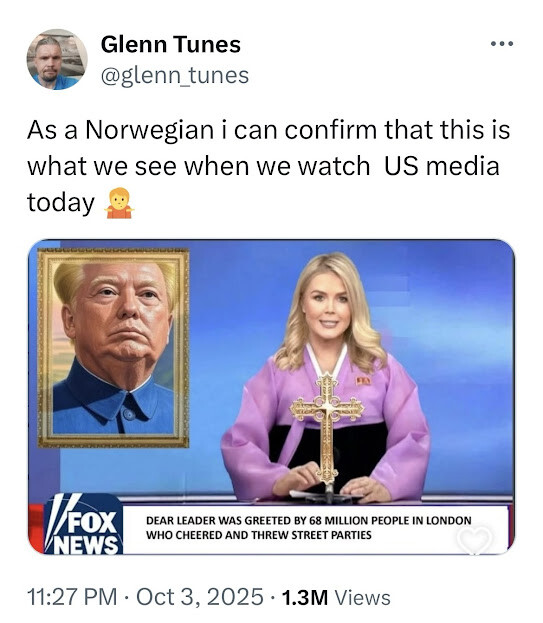Click the Glenn Tunes display name
This screenshot has width=543, height=623.
coord(171,44)
